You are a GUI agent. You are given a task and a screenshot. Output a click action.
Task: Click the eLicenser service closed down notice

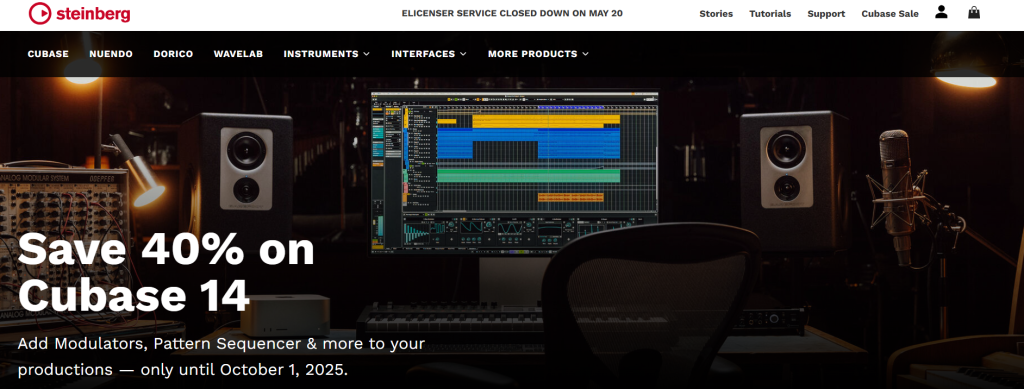512,13
